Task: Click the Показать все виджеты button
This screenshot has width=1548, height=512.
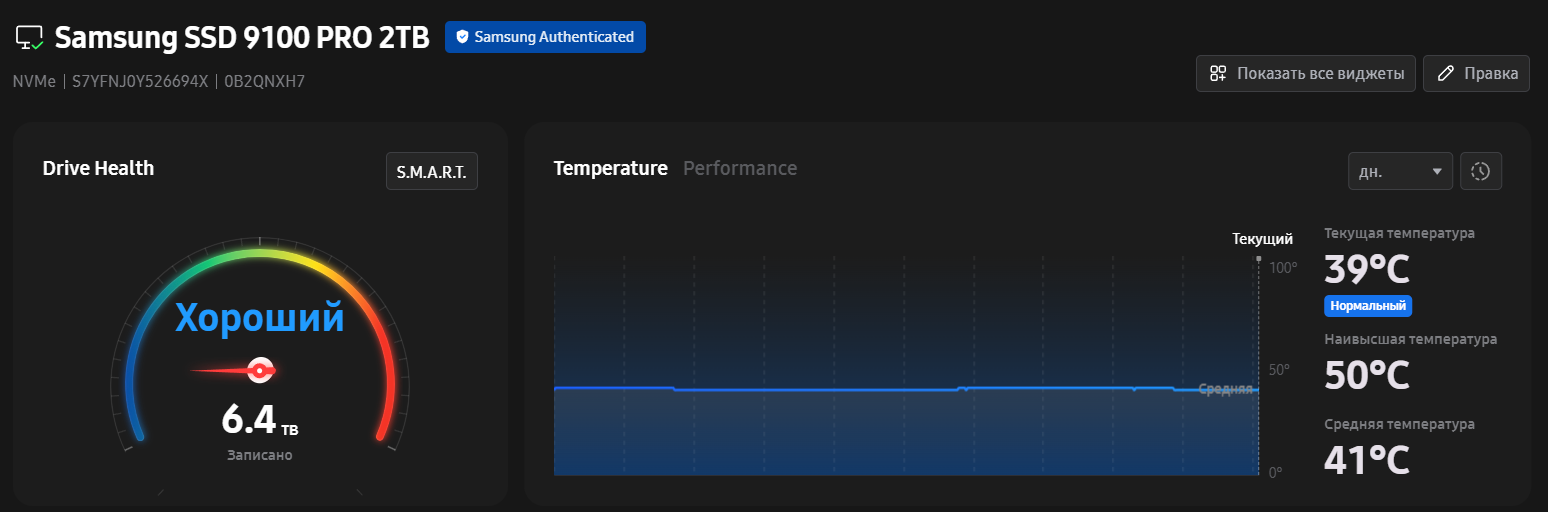Action: (1306, 73)
